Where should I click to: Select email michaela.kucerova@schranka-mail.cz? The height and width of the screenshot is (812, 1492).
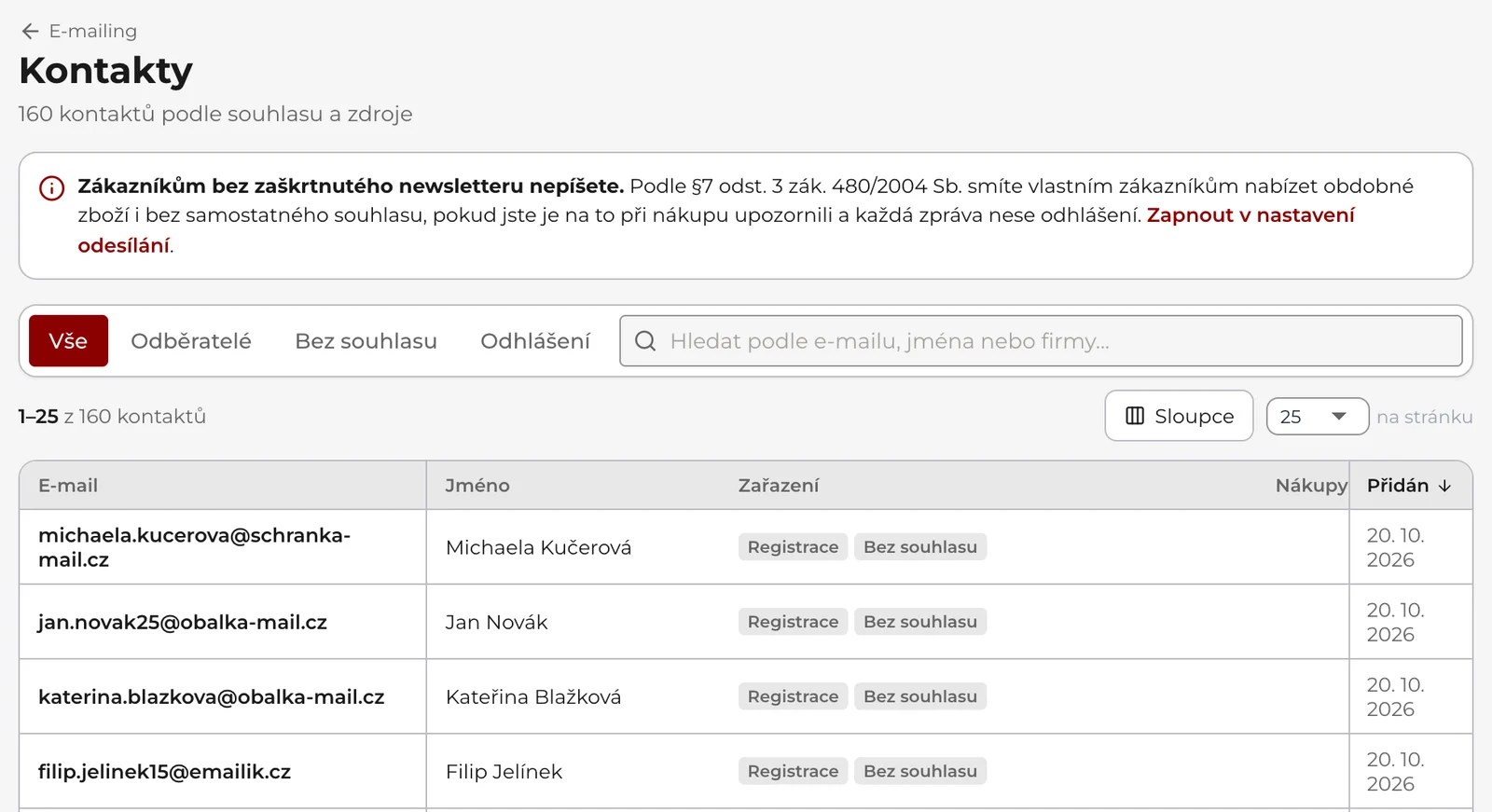click(x=194, y=547)
